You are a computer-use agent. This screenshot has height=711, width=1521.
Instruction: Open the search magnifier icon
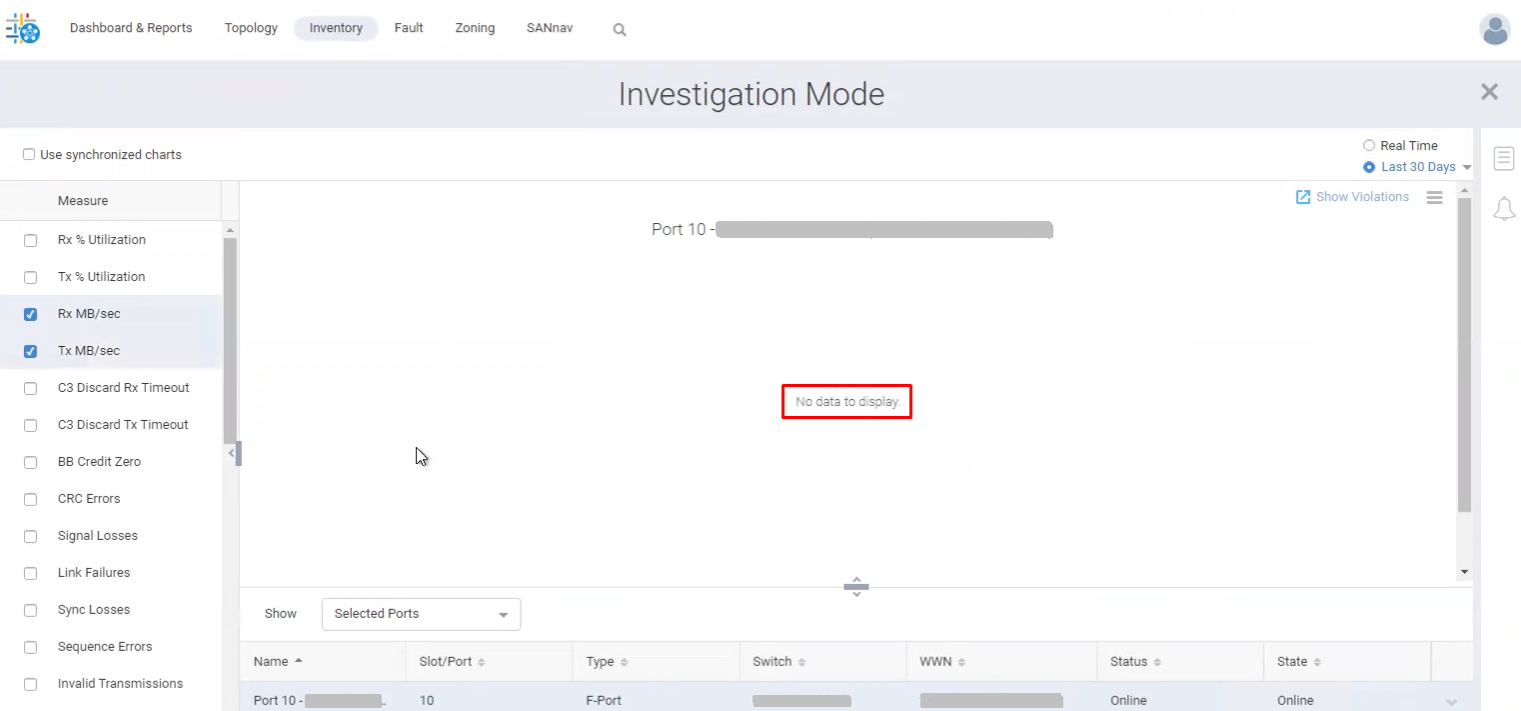619,30
